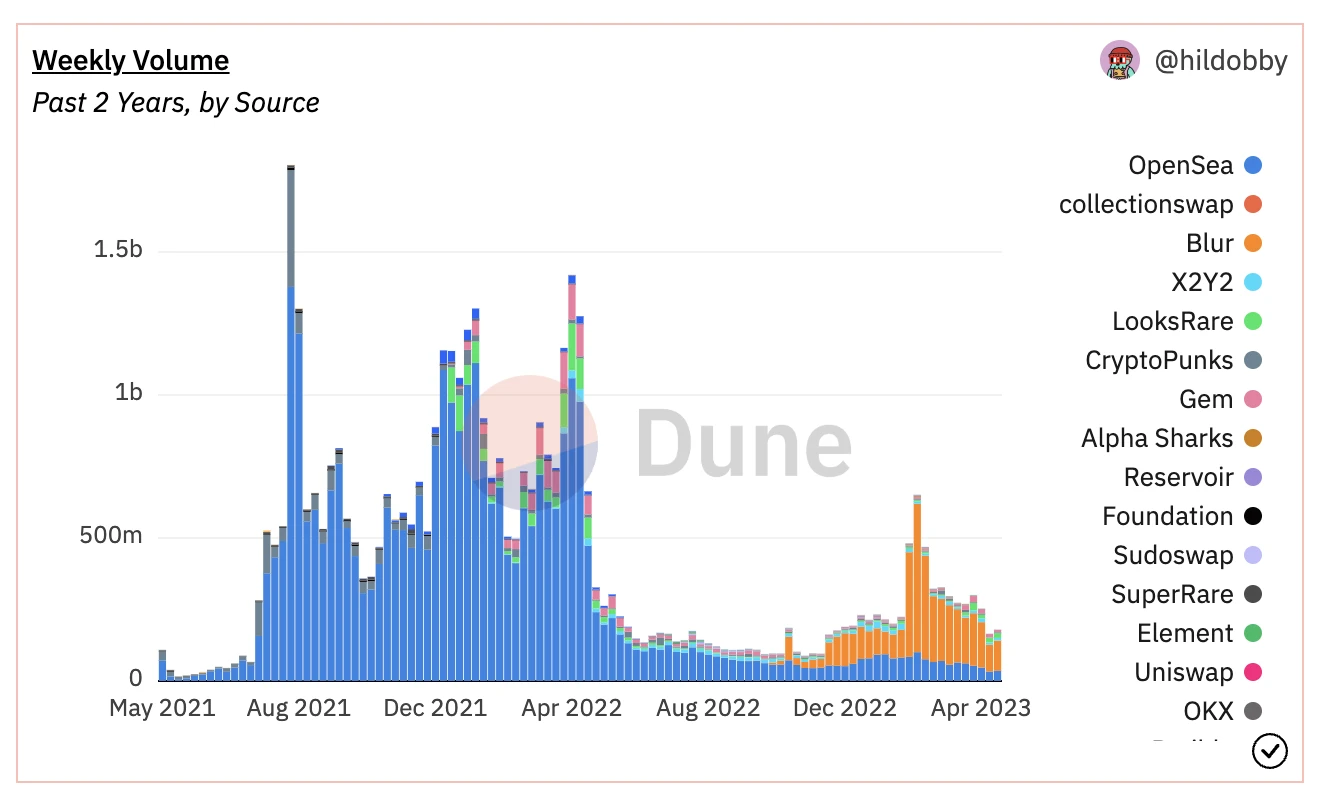Image resolution: width=1322 pixels, height=794 pixels.
Task: Toggle the Blur legend series
Action: [1209, 243]
